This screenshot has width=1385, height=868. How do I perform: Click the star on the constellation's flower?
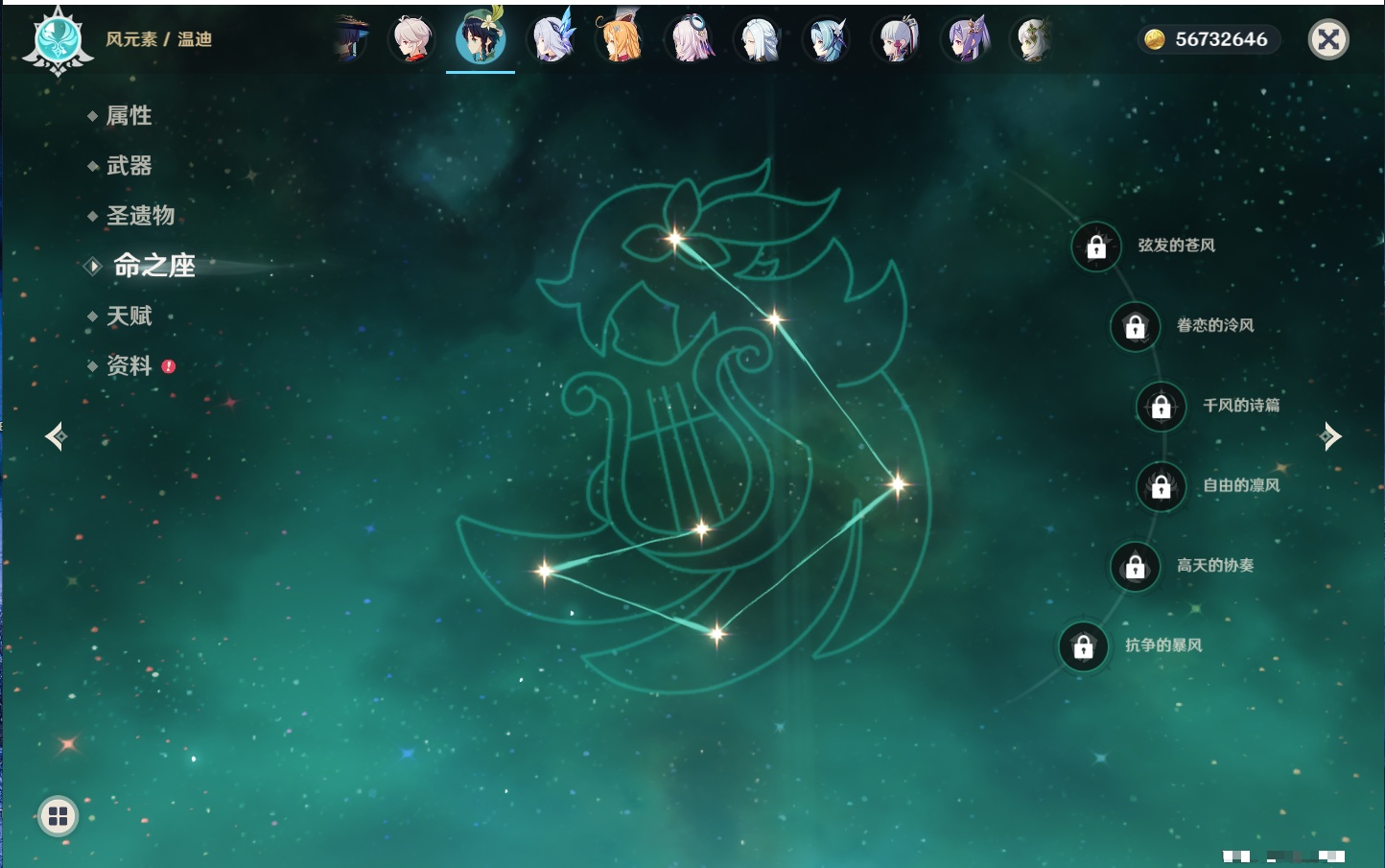(675, 239)
